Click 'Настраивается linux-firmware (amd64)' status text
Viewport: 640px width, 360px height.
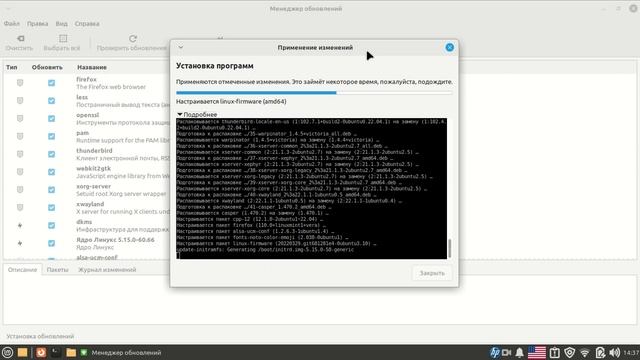(x=231, y=101)
